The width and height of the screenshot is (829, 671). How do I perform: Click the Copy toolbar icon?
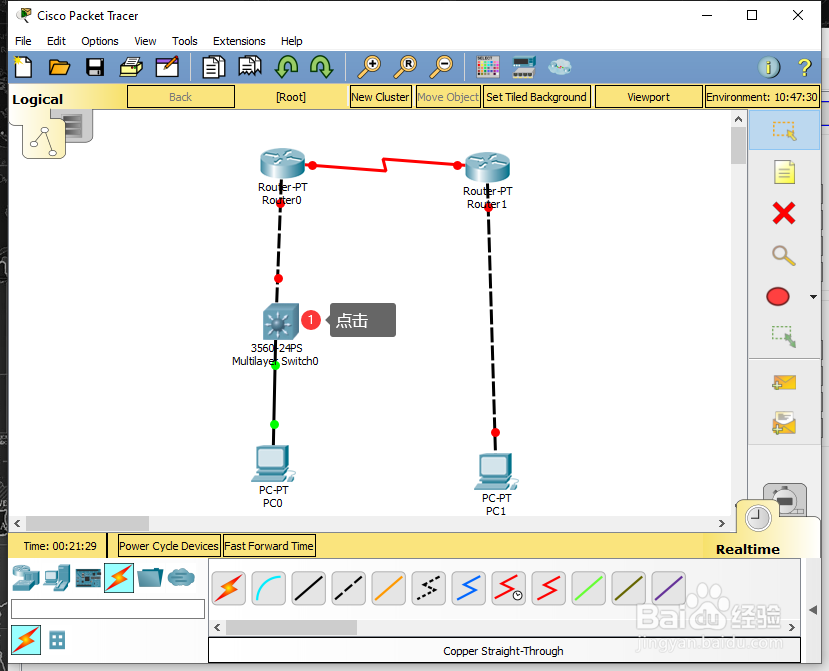pyautogui.click(x=214, y=67)
